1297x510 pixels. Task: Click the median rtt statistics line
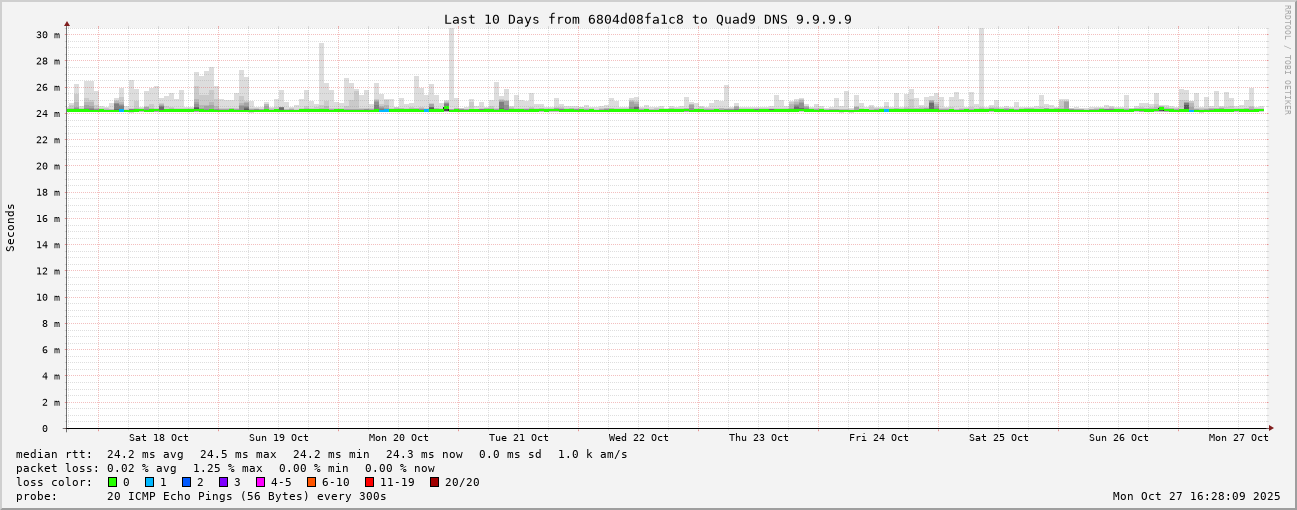click(321, 454)
